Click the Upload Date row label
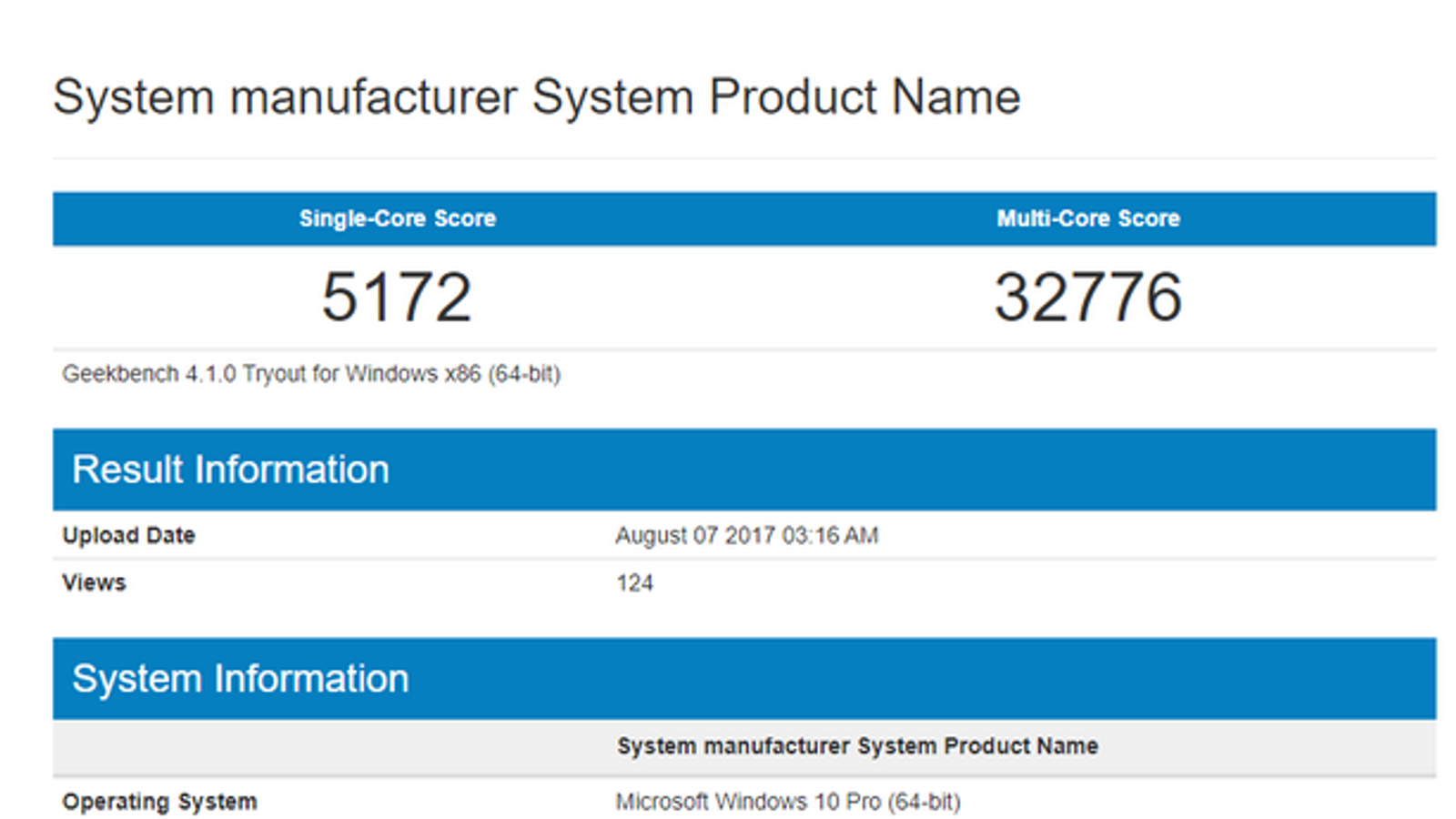This screenshot has width=1456, height=819. [x=128, y=535]
